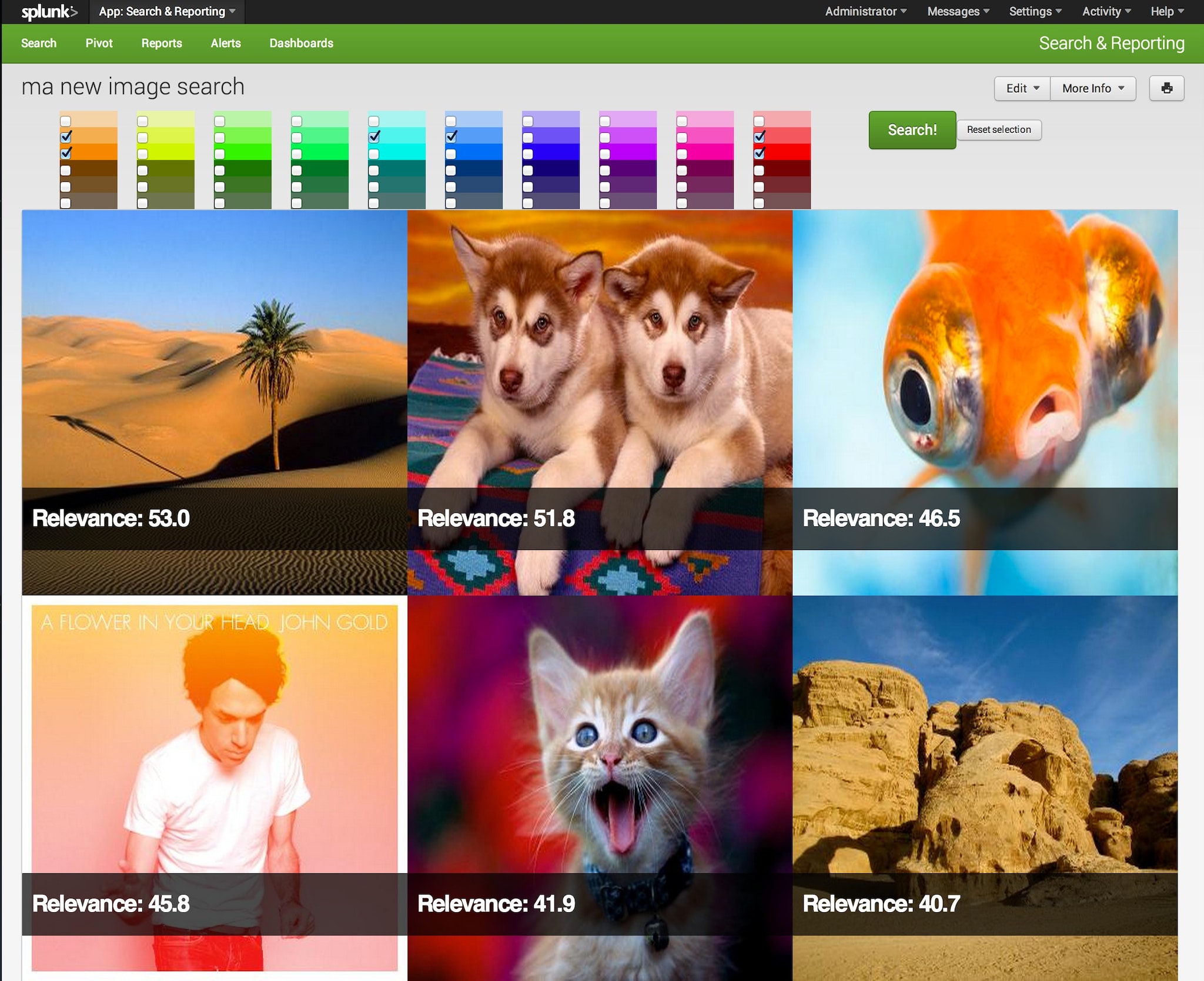1204x981 pixels.
Task: Check the bright green color checkbox
Action: pos(220,154)
